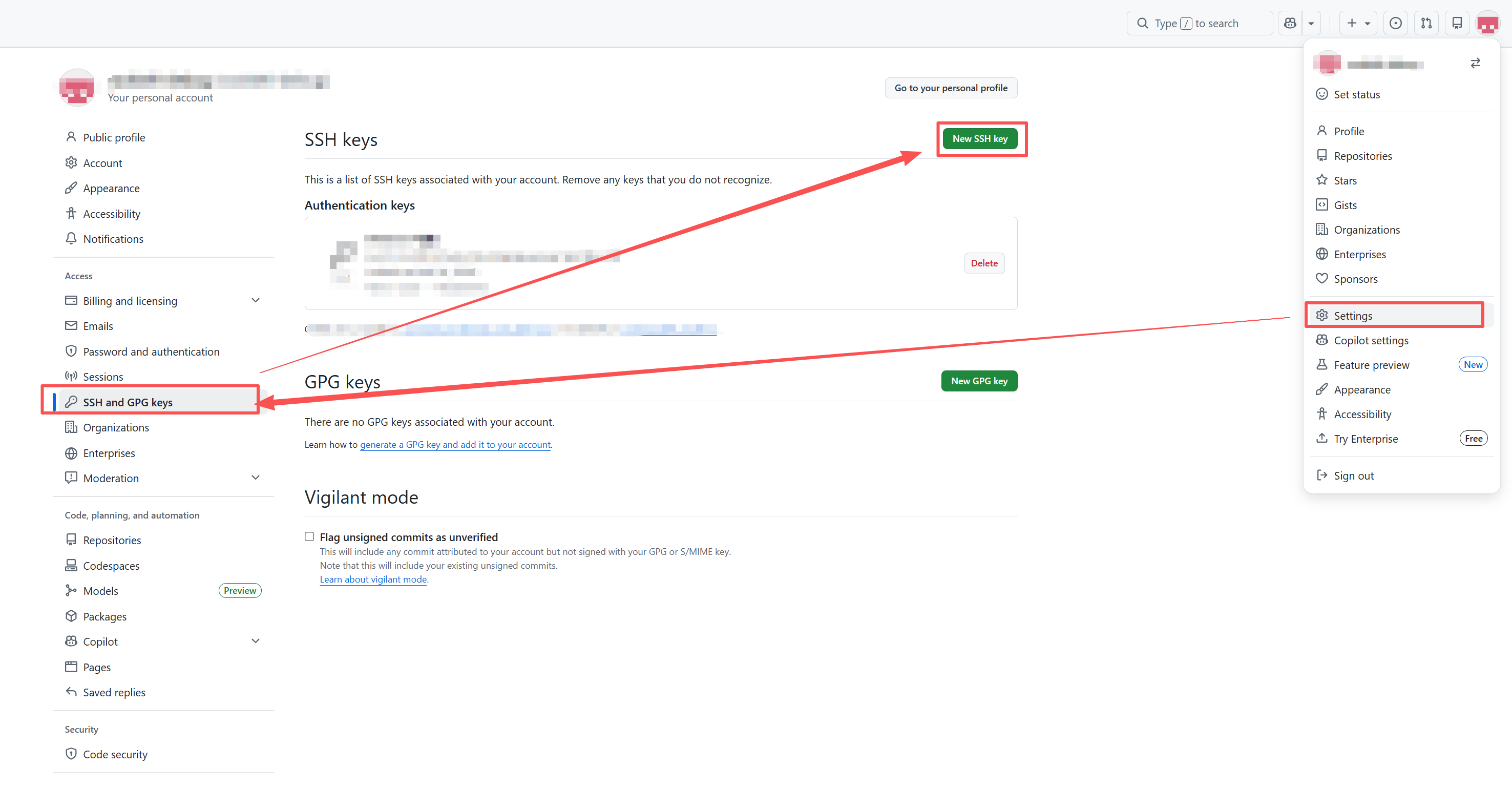Click the account switcher arrows icon
The width and height of the screenshot is (1512, 787).
[x=1475, y=64]
